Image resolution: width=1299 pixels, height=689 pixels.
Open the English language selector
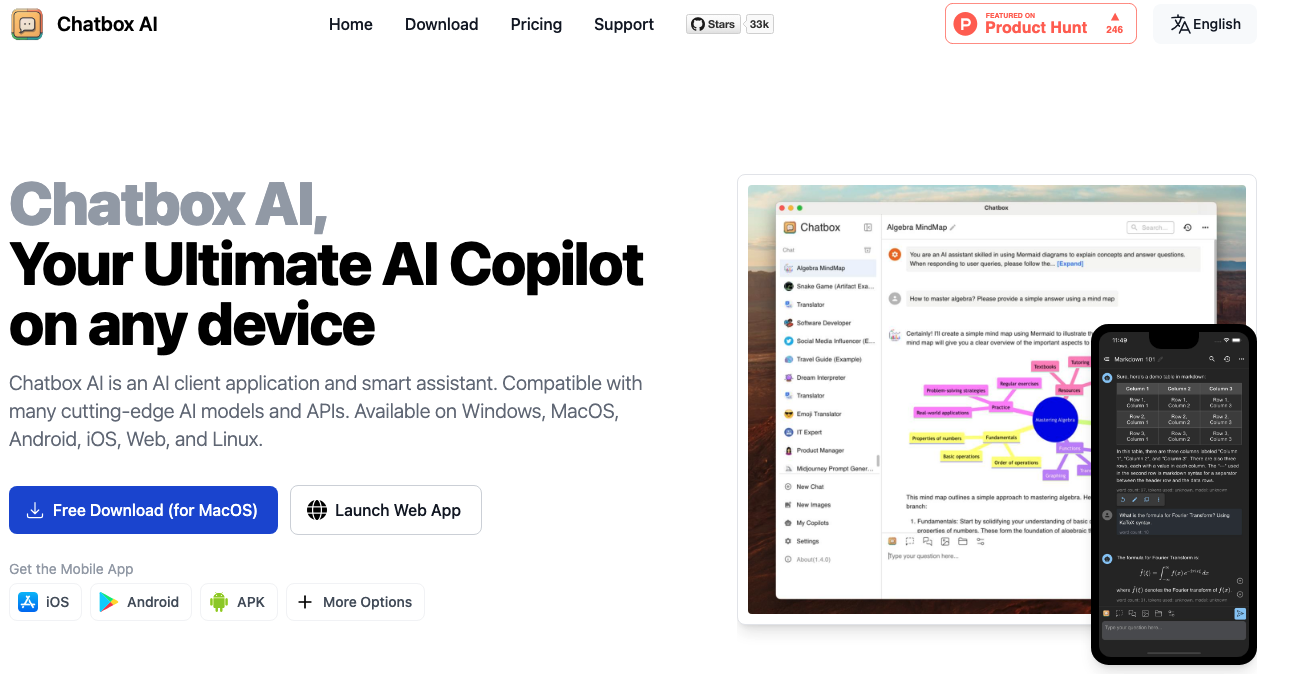click(x=1205, y=24)
